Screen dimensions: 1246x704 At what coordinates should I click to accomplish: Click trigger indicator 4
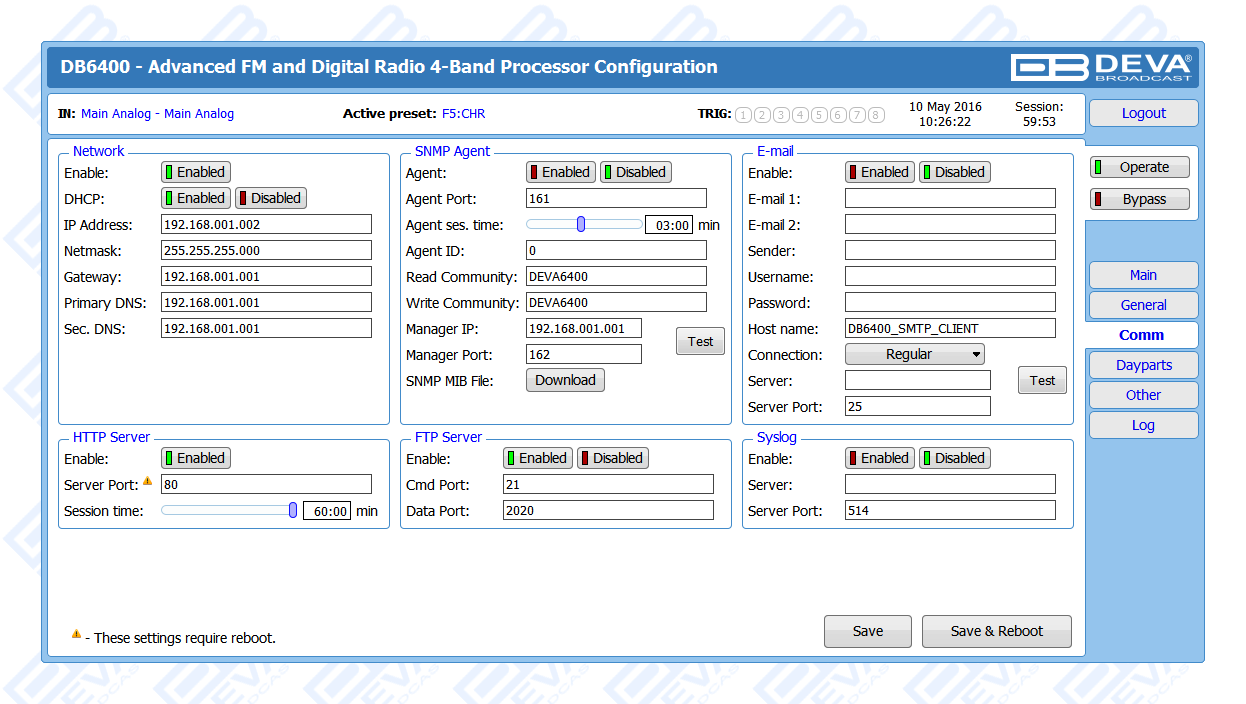tap(800, 115)
